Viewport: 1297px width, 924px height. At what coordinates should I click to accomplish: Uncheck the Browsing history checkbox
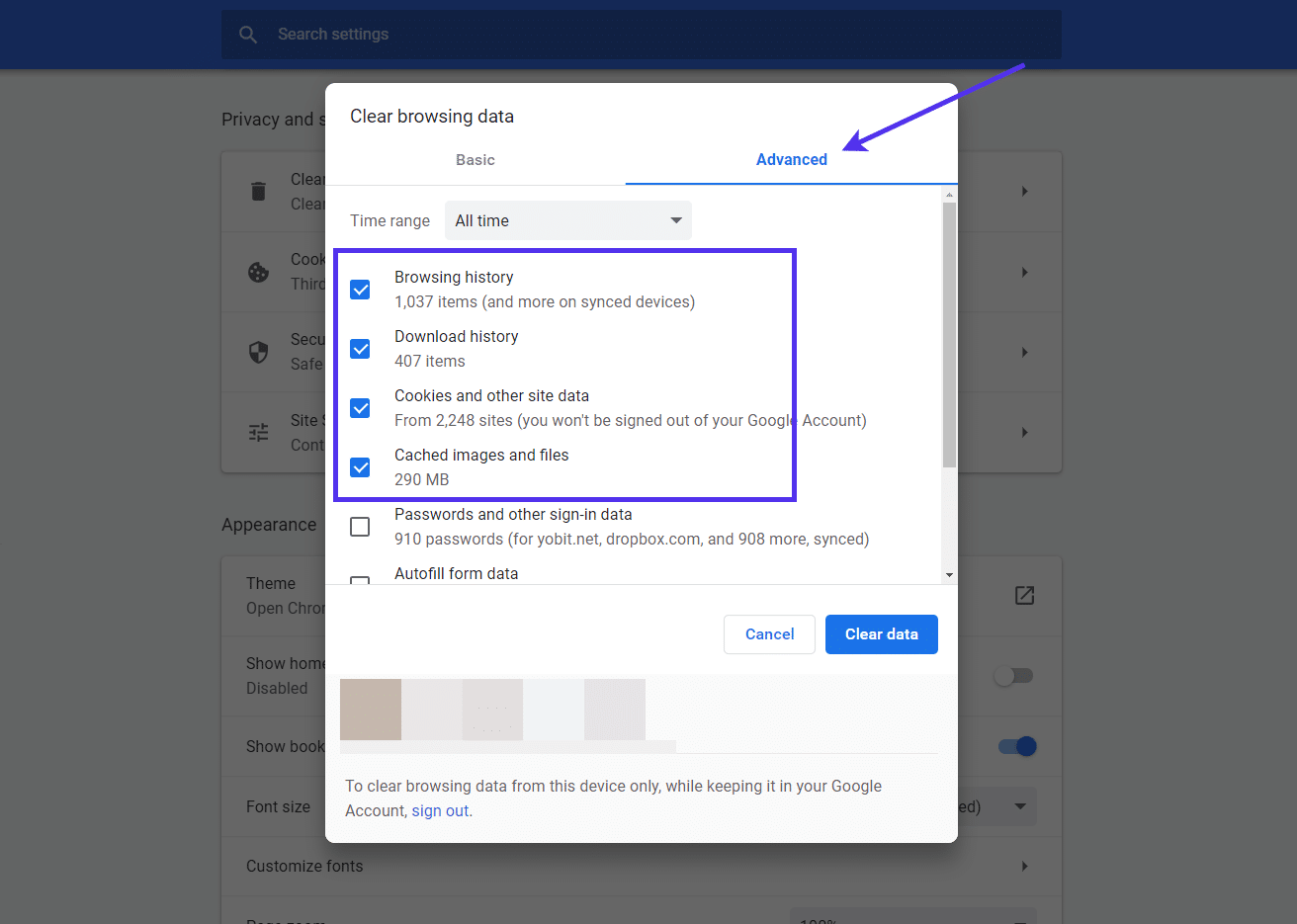pyautogui.click(x=360, y=289)
